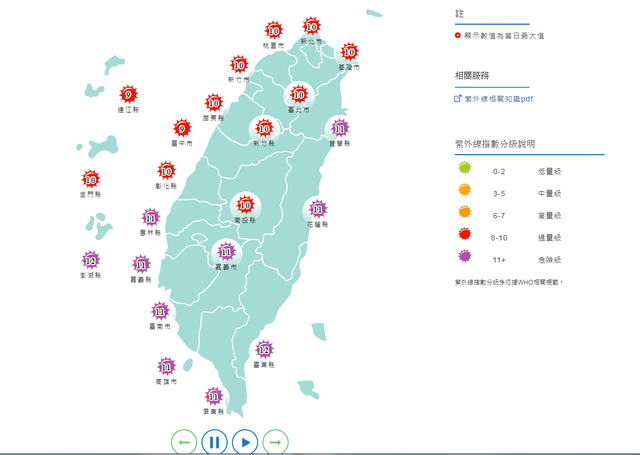Select the 連江縣 UV marker showing 9
Image resolution: width=640 pixels, height=455 pixels.
127,95
